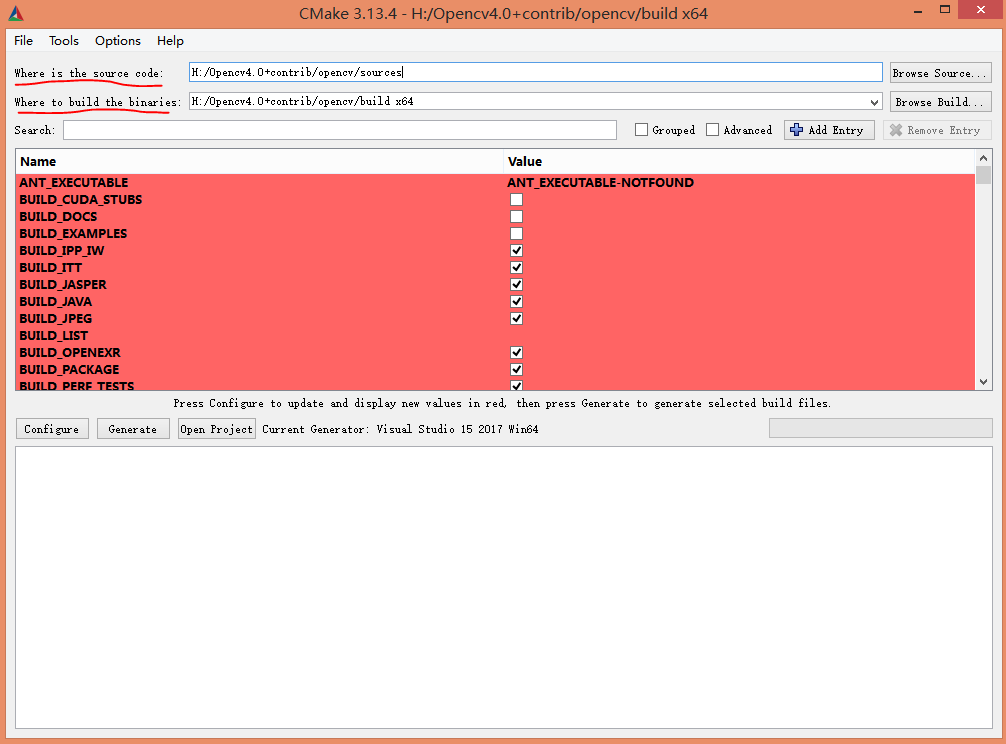The width and height of the screenshot is (1006, 744).
Task: Click the Generate button
Action: 133,429
